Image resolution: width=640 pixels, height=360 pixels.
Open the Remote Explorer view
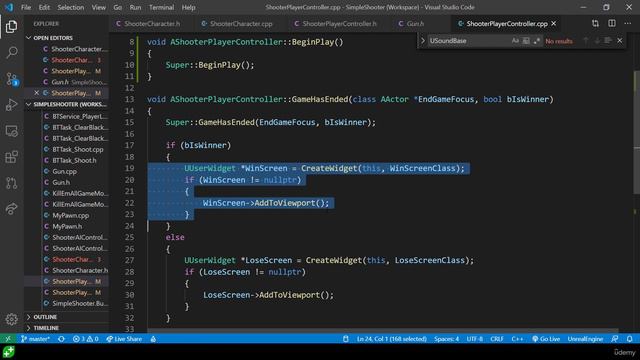tap(11, 131)
